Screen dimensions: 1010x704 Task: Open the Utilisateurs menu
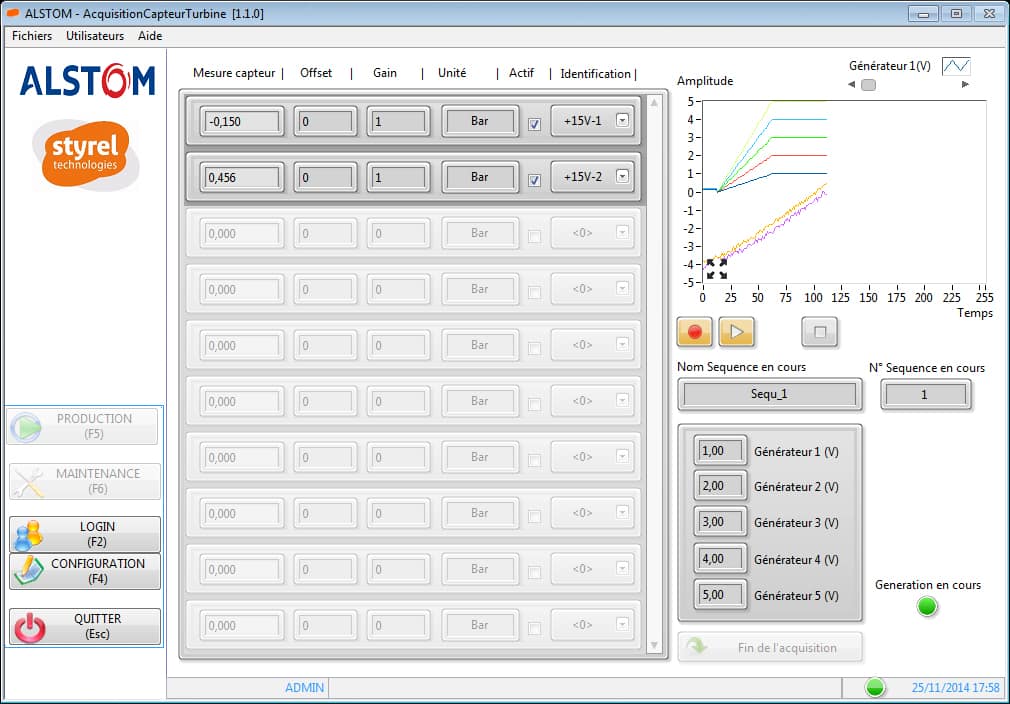point(95,36)
